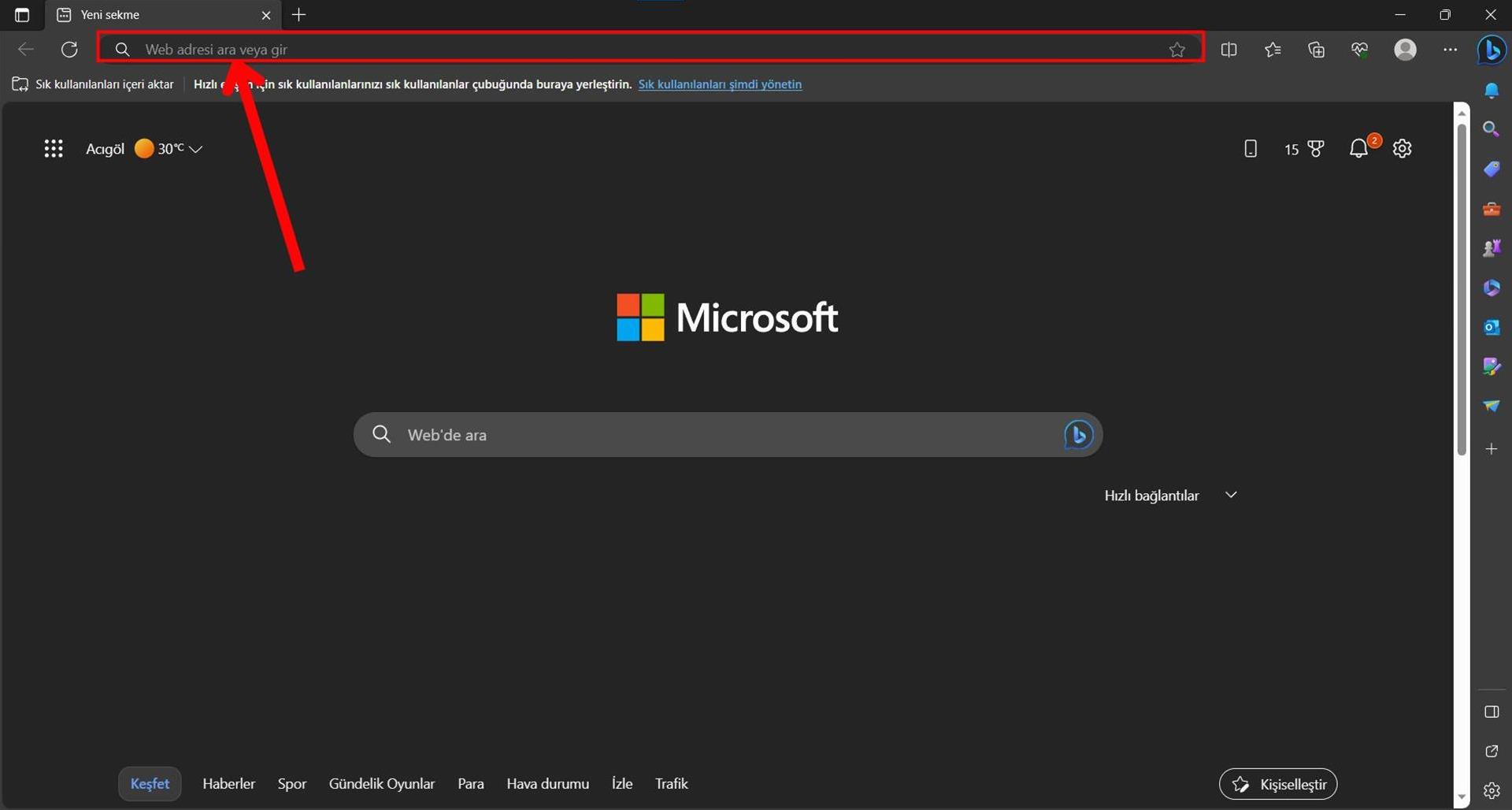
Task: Open the sidebar Shopping tag icon
Action: click(x=1492, y=169)
